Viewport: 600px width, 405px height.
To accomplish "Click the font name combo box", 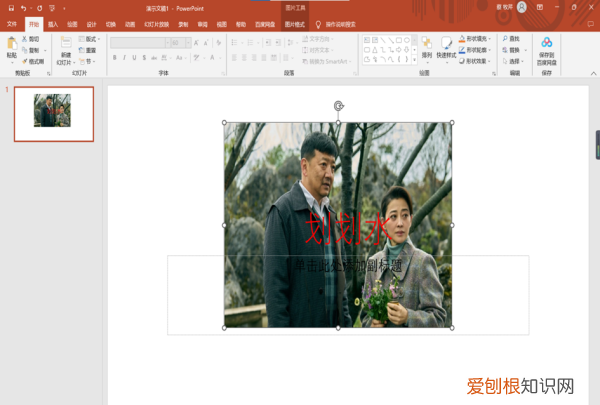I will point(138,42).
